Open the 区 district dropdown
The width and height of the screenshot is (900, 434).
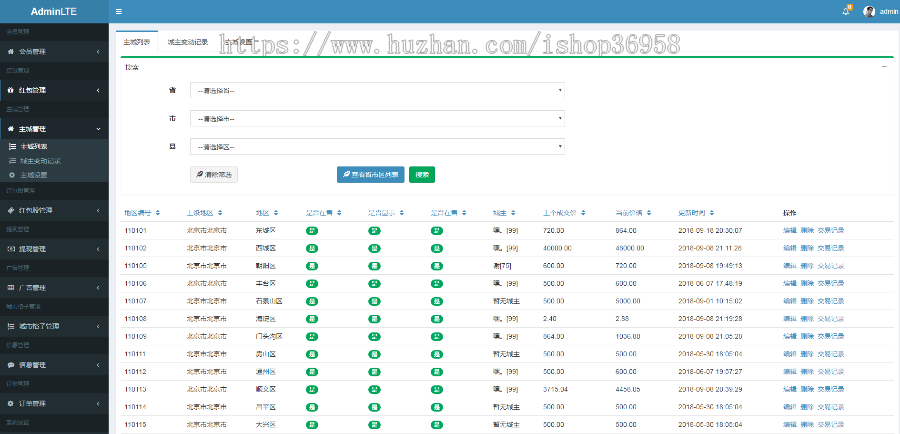pyautogui.click(x=377, y=147)
